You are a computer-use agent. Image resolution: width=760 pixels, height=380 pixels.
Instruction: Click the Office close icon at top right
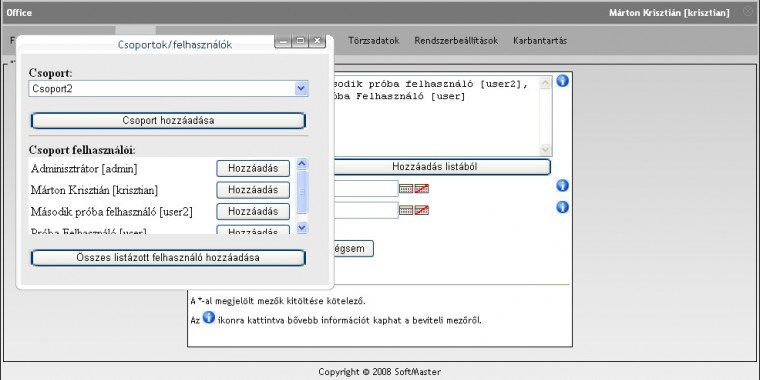click(x=748, y=12)
